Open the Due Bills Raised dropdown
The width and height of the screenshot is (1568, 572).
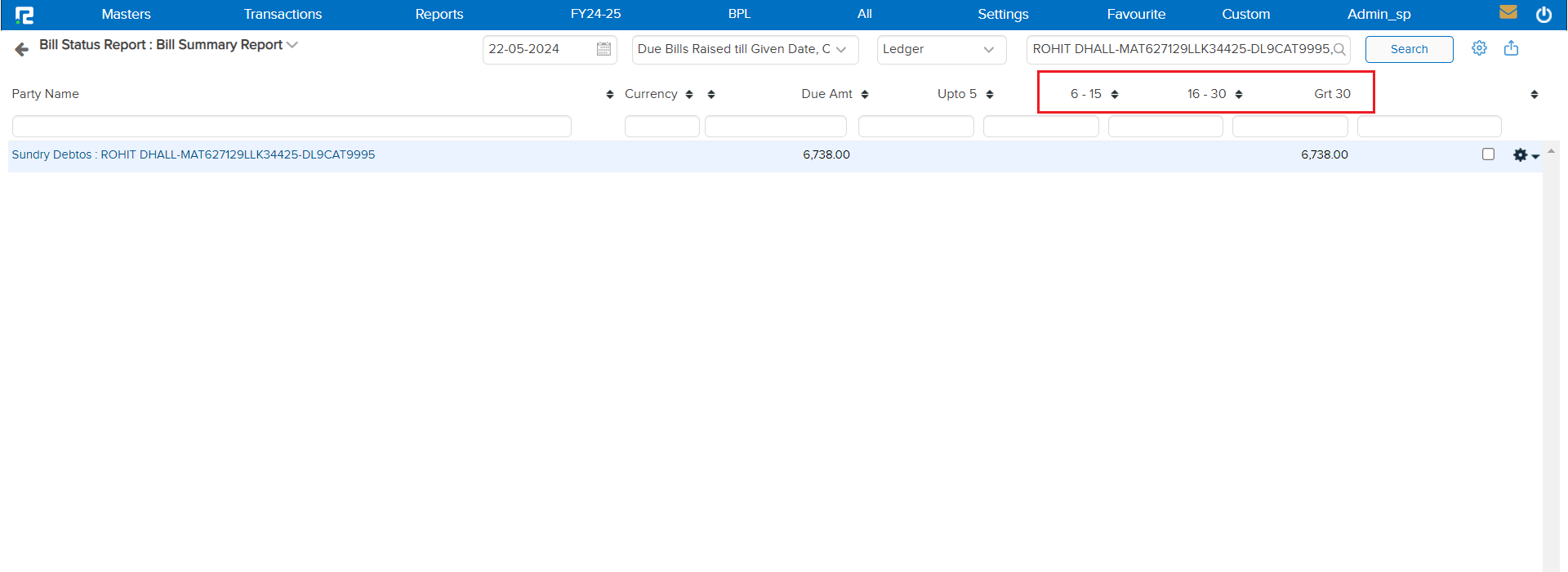(x=744, y=49)
